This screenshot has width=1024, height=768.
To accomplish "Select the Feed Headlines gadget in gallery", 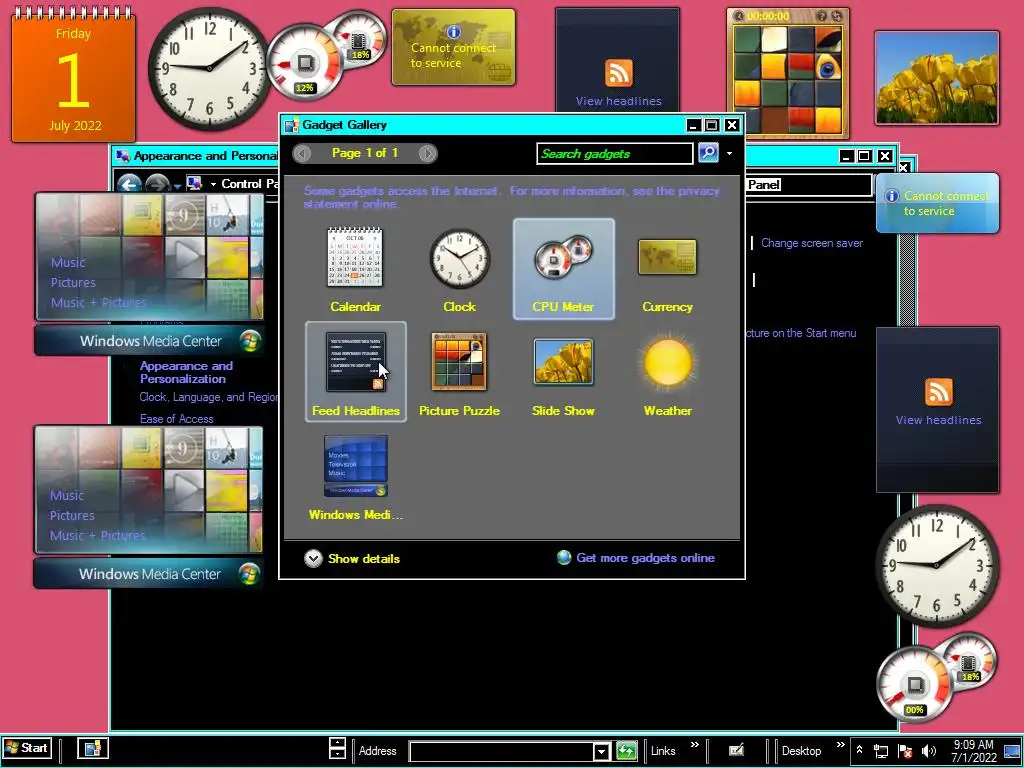I will pos(355,372).
